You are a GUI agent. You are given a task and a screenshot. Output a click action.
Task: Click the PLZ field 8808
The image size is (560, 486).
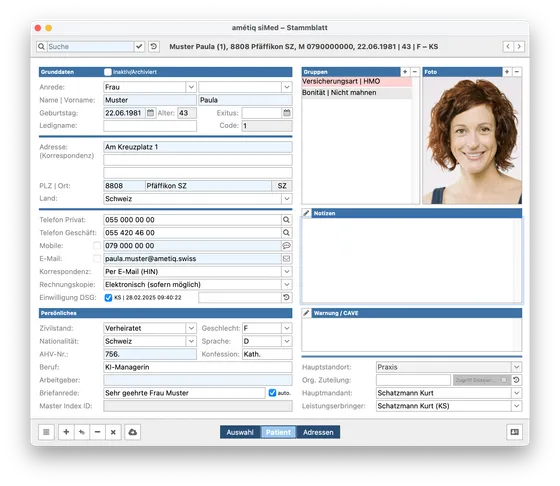point(124,186)
